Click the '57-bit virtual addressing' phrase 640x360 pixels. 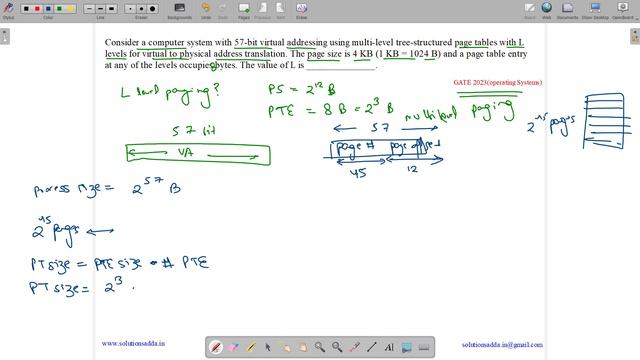tap(281, 42)
